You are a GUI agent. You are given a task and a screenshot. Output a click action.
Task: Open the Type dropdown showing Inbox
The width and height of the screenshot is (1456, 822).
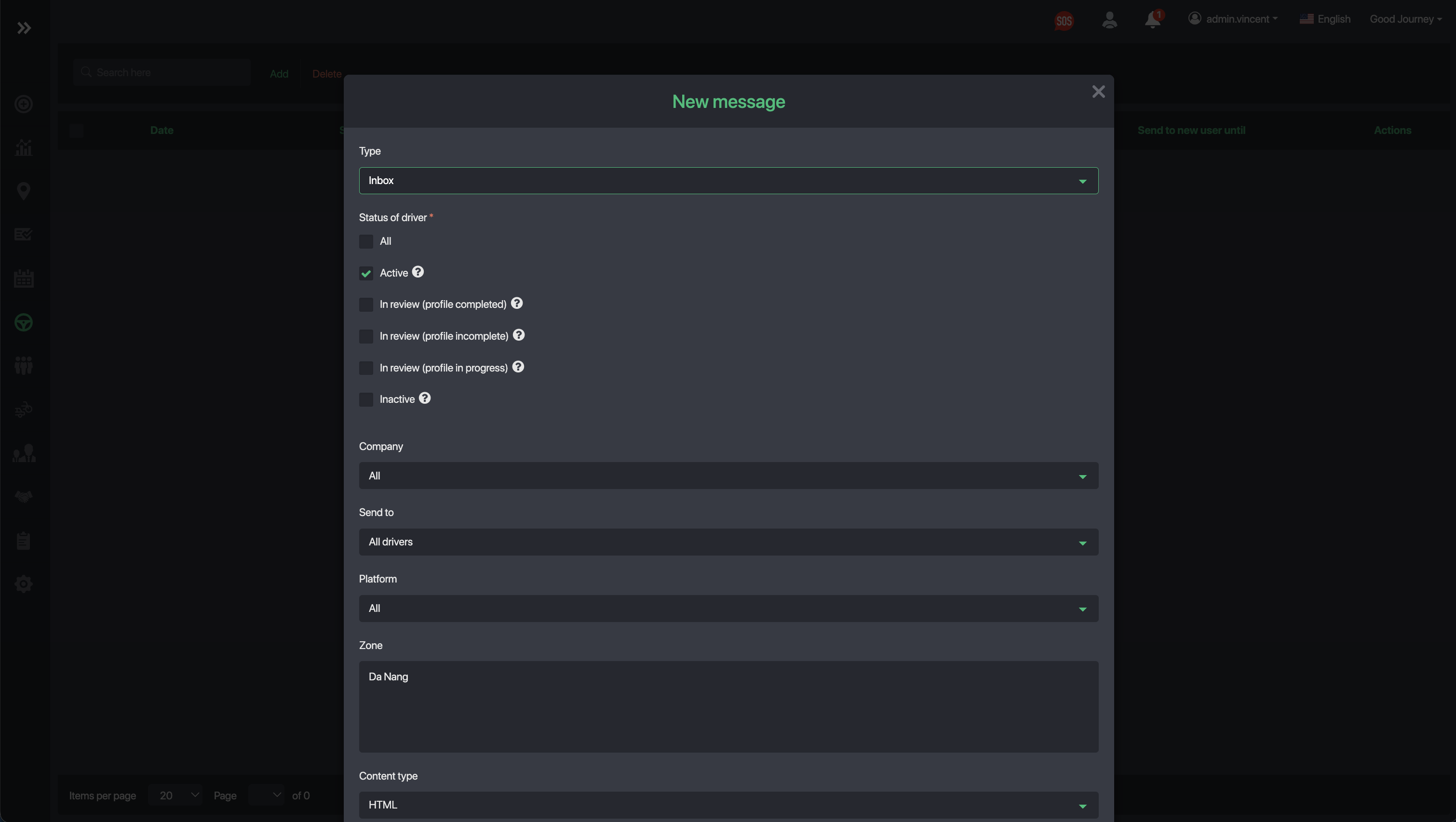click(728, 181)
